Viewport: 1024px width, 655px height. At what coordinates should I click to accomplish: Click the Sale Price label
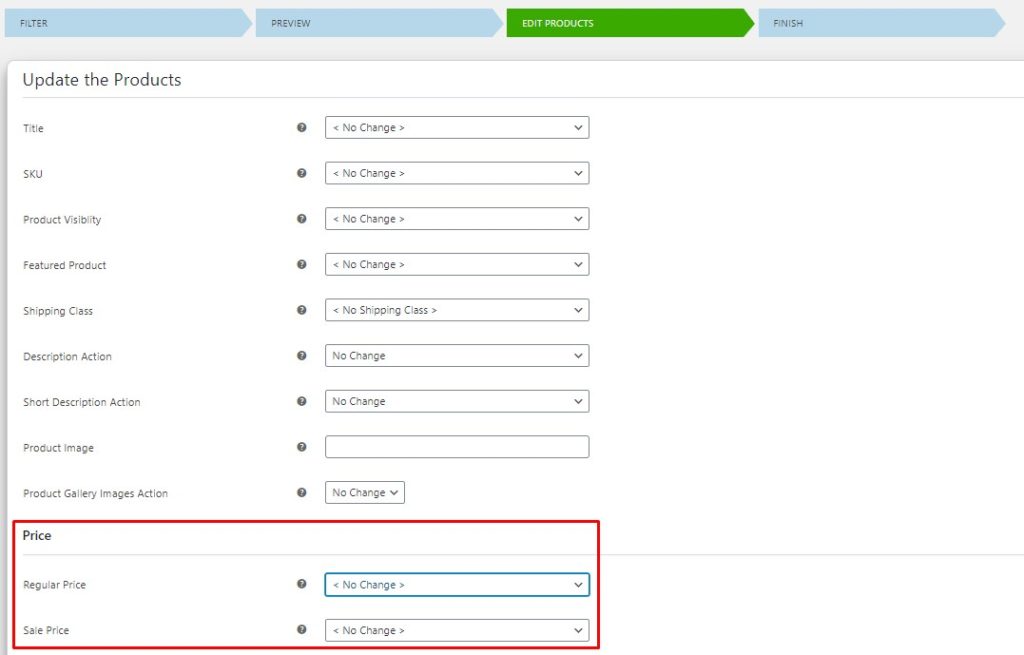pyautogui.click(x=46, y=630)
